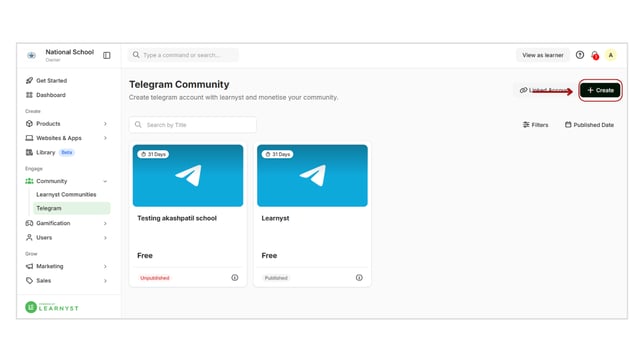This screenshot has width=644, height=362.
Task: Open the user avatar A menu
Action: point(611,55)
